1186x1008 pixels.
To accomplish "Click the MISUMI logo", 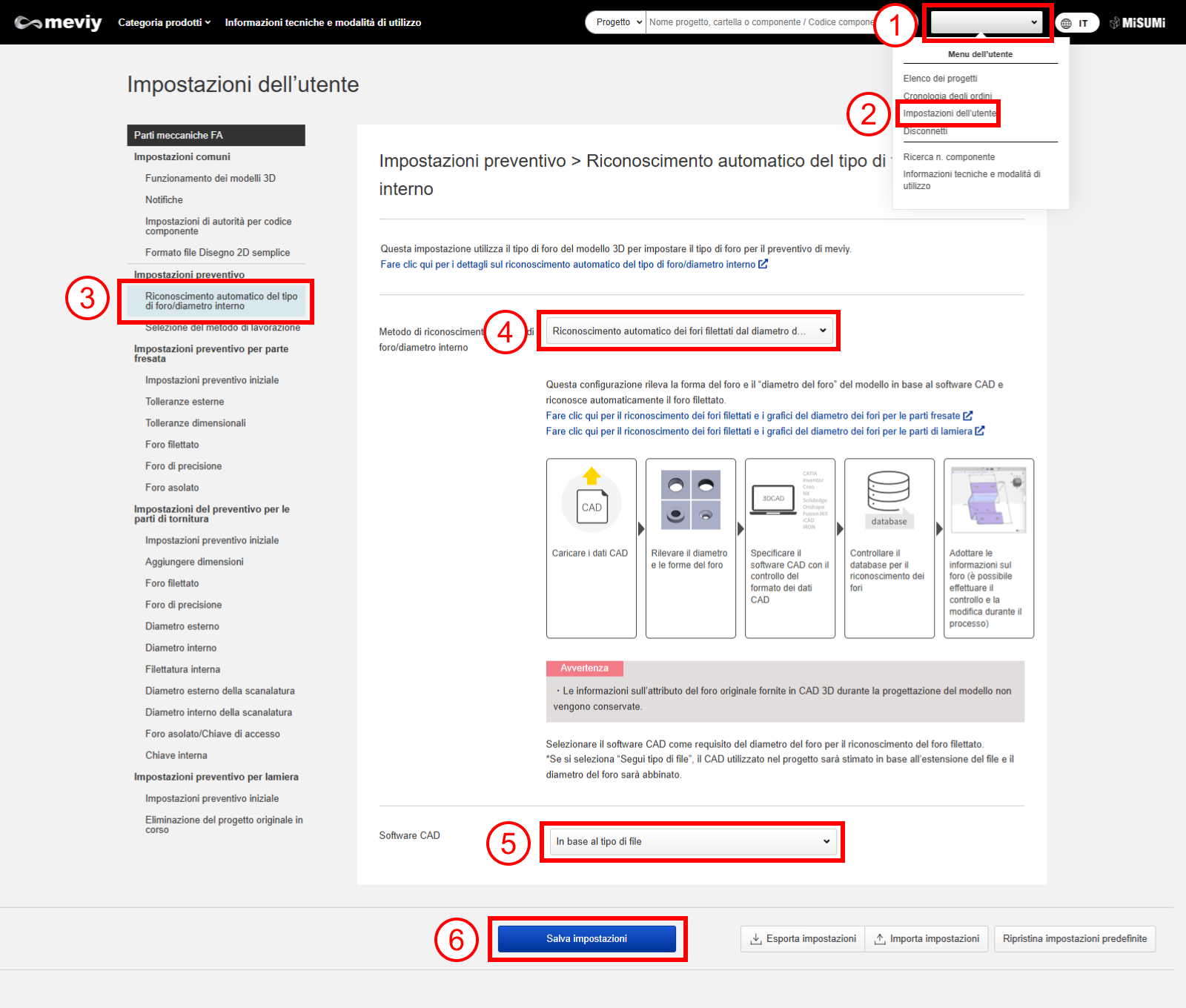I will (x=1137, y=23).
